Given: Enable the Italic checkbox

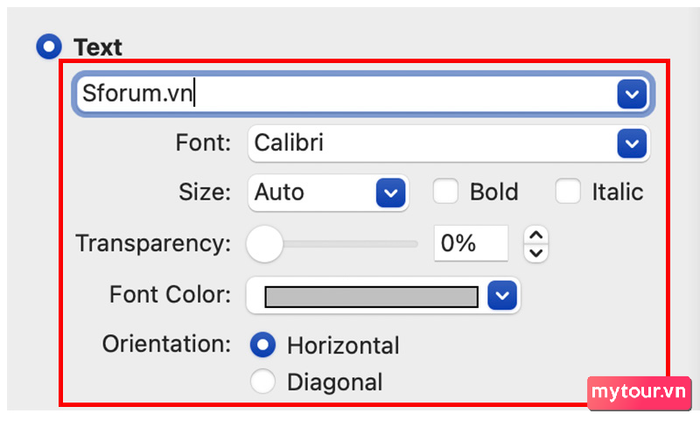Looking at the screenshot, I should [x=568, y=192].
